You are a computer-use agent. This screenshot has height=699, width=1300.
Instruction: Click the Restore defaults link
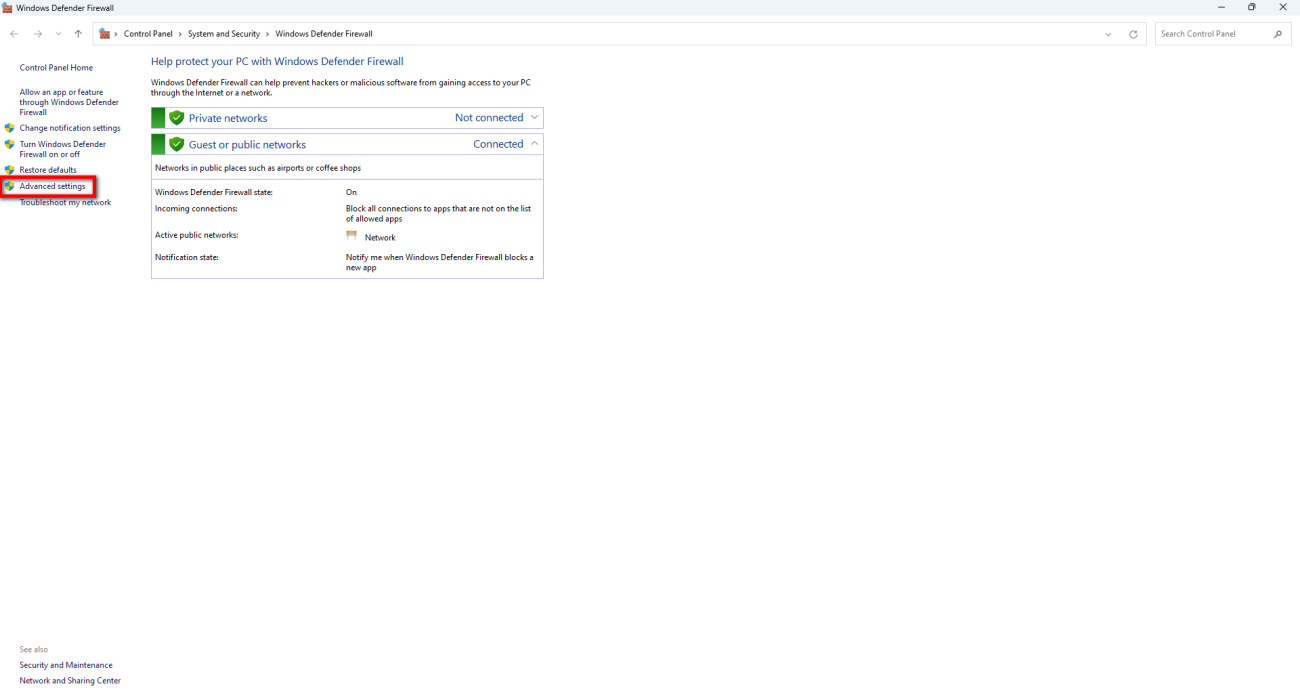pyautogui.click(x=48, y=170)
